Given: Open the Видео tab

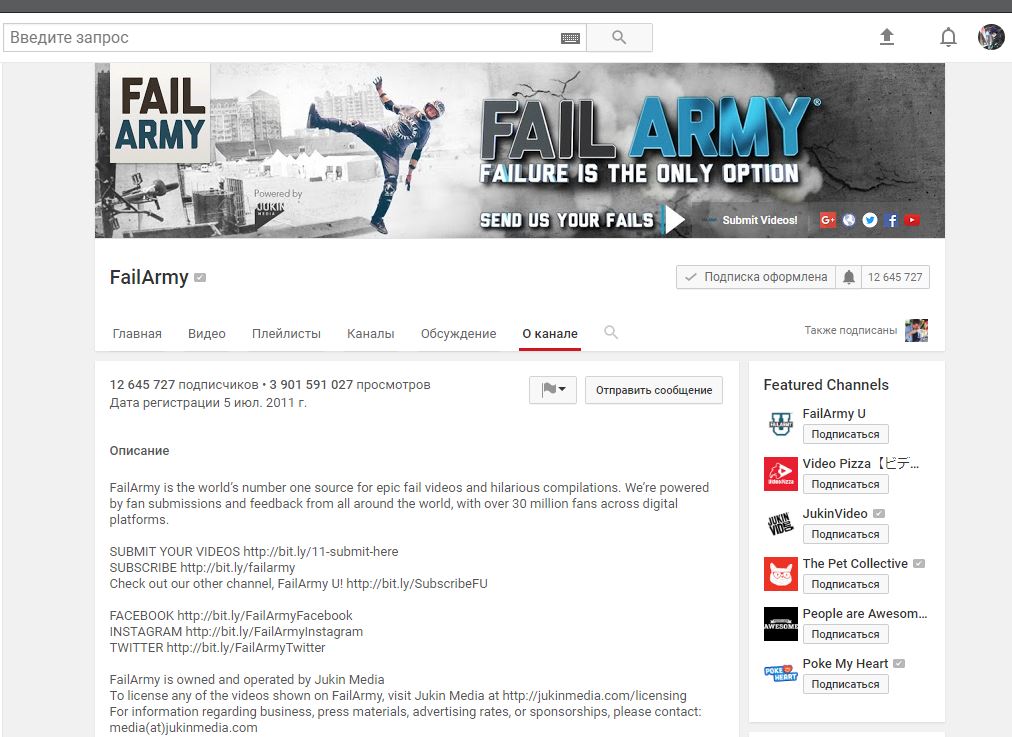Looking at the screenshot, I should (x=207, y=334).
